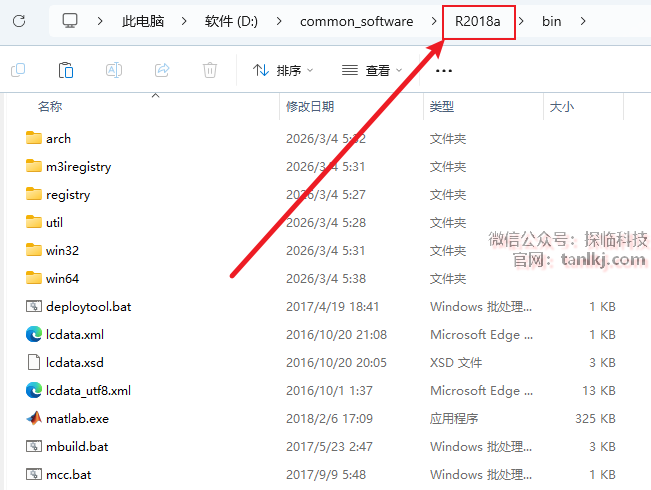Click the m3iregistry folder icon

[x=34, y=166]
